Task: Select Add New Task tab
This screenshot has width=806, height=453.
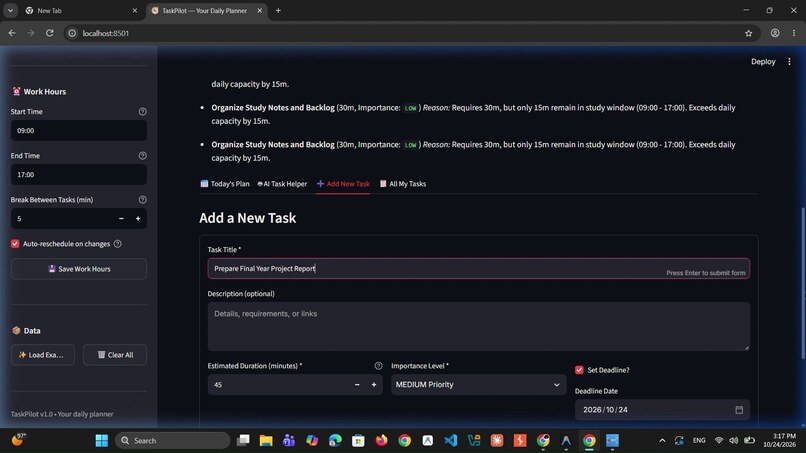Action: 343,184
